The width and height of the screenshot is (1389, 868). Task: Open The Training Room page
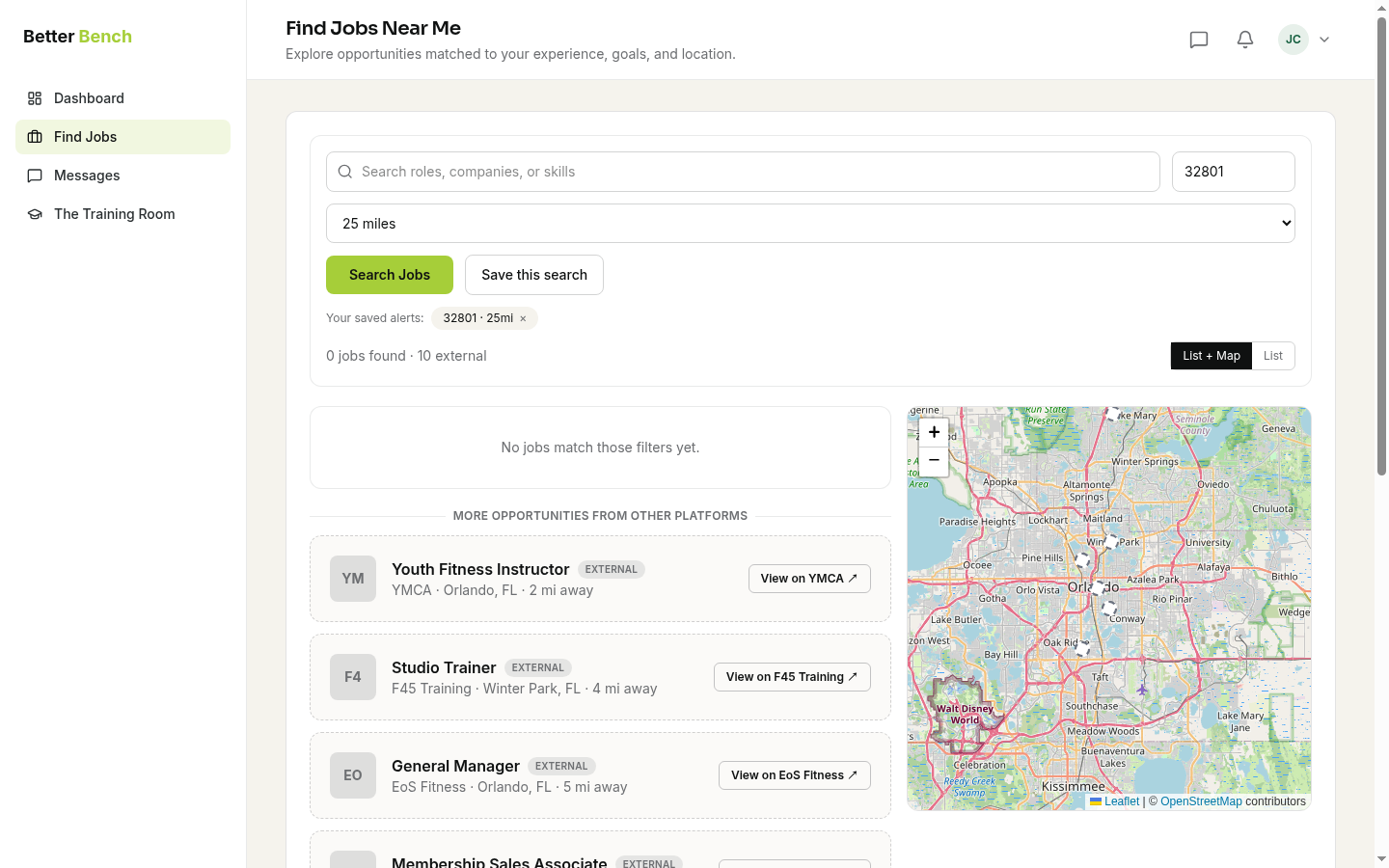pos(123,214)
